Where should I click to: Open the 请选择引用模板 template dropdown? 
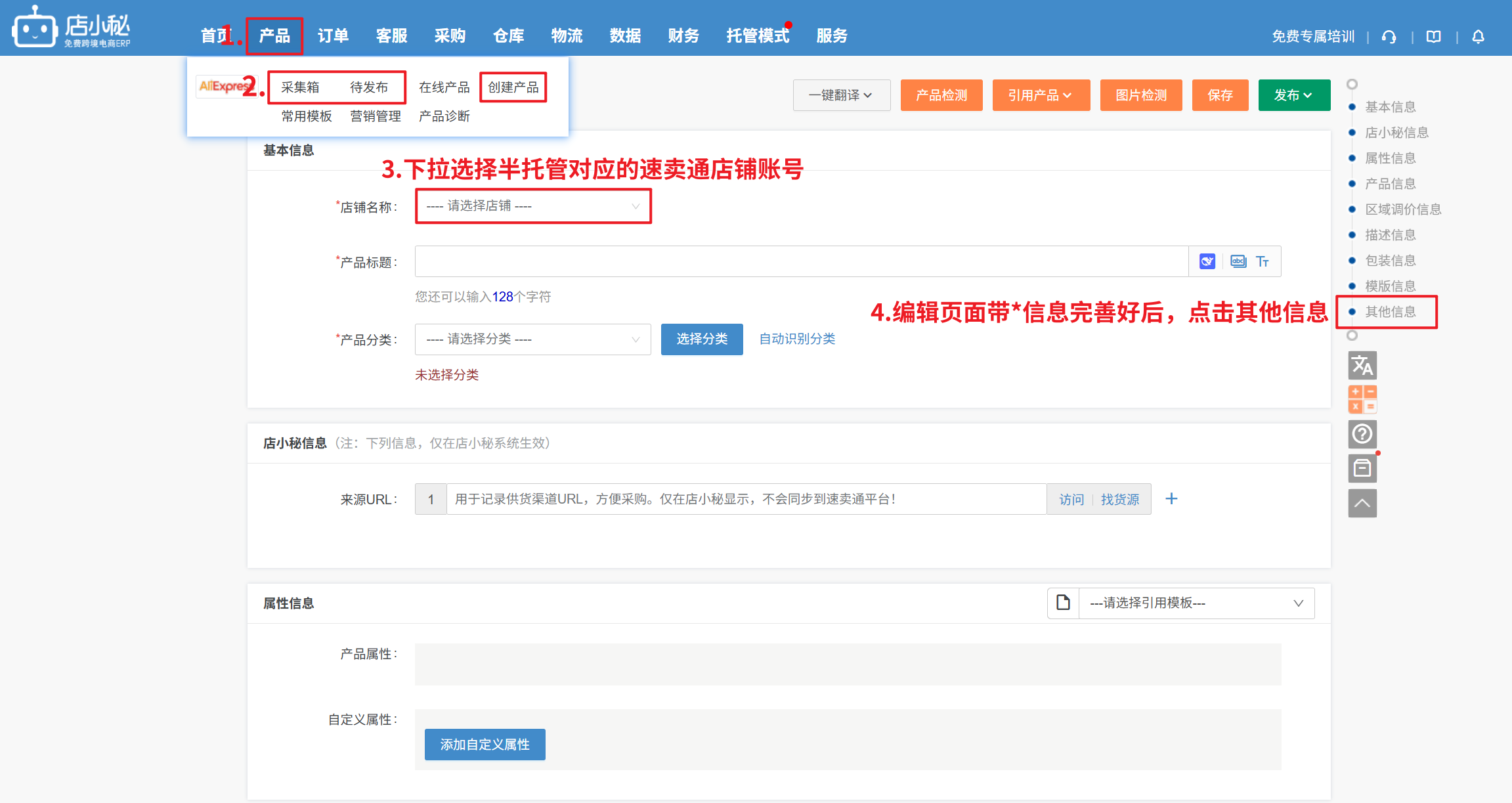pyautogui.click(x=1196, y=603)
